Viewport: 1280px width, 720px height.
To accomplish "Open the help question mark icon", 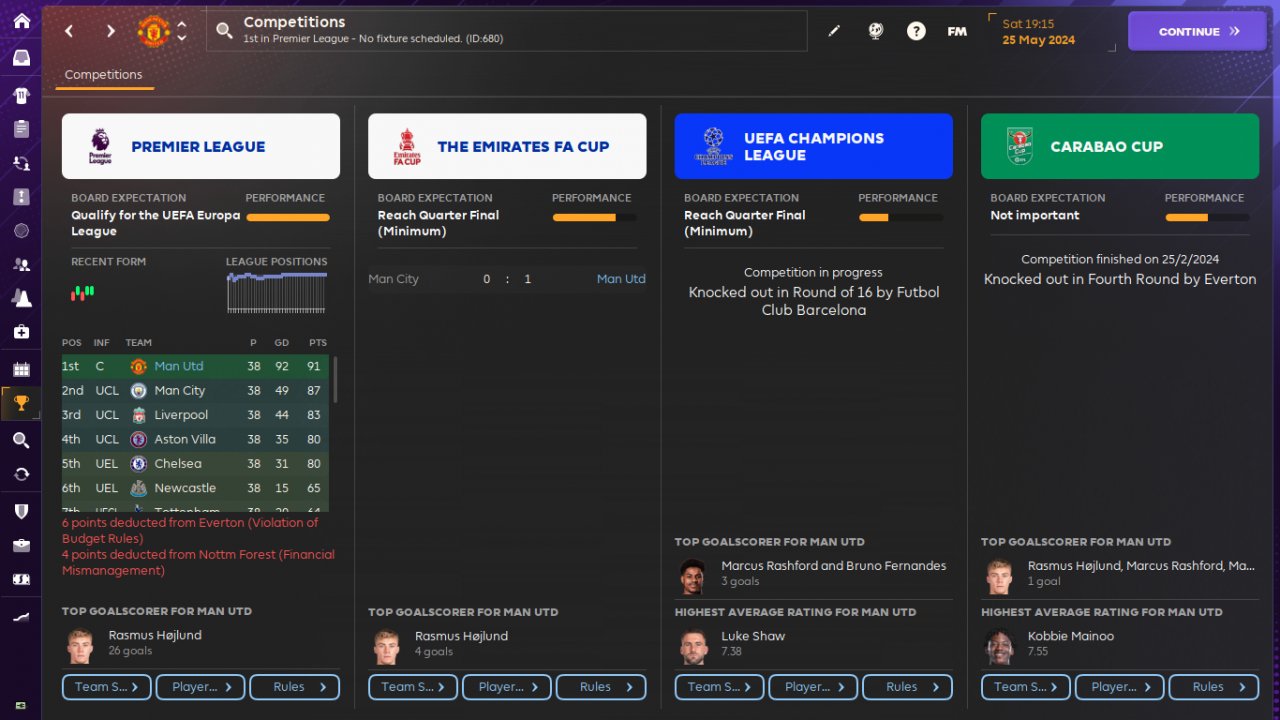I will (x=916, y=31).
